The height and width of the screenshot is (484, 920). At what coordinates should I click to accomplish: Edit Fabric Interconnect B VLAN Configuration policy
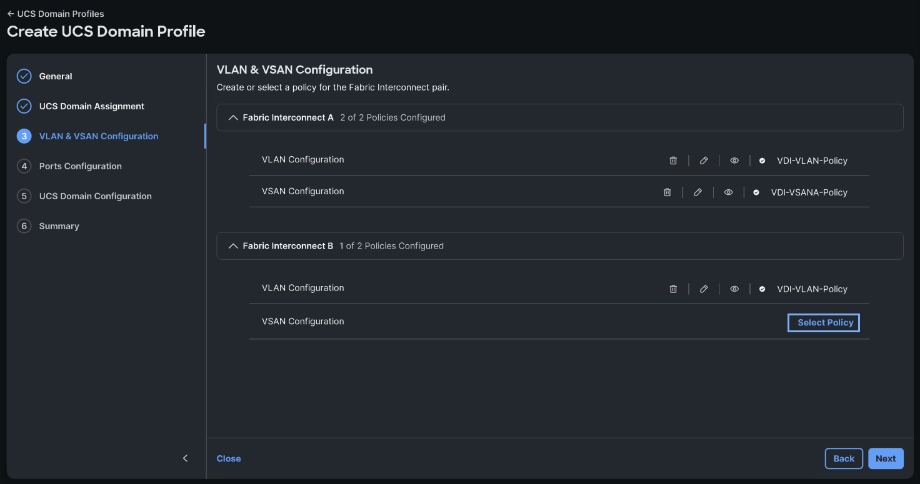pos(703,289)
